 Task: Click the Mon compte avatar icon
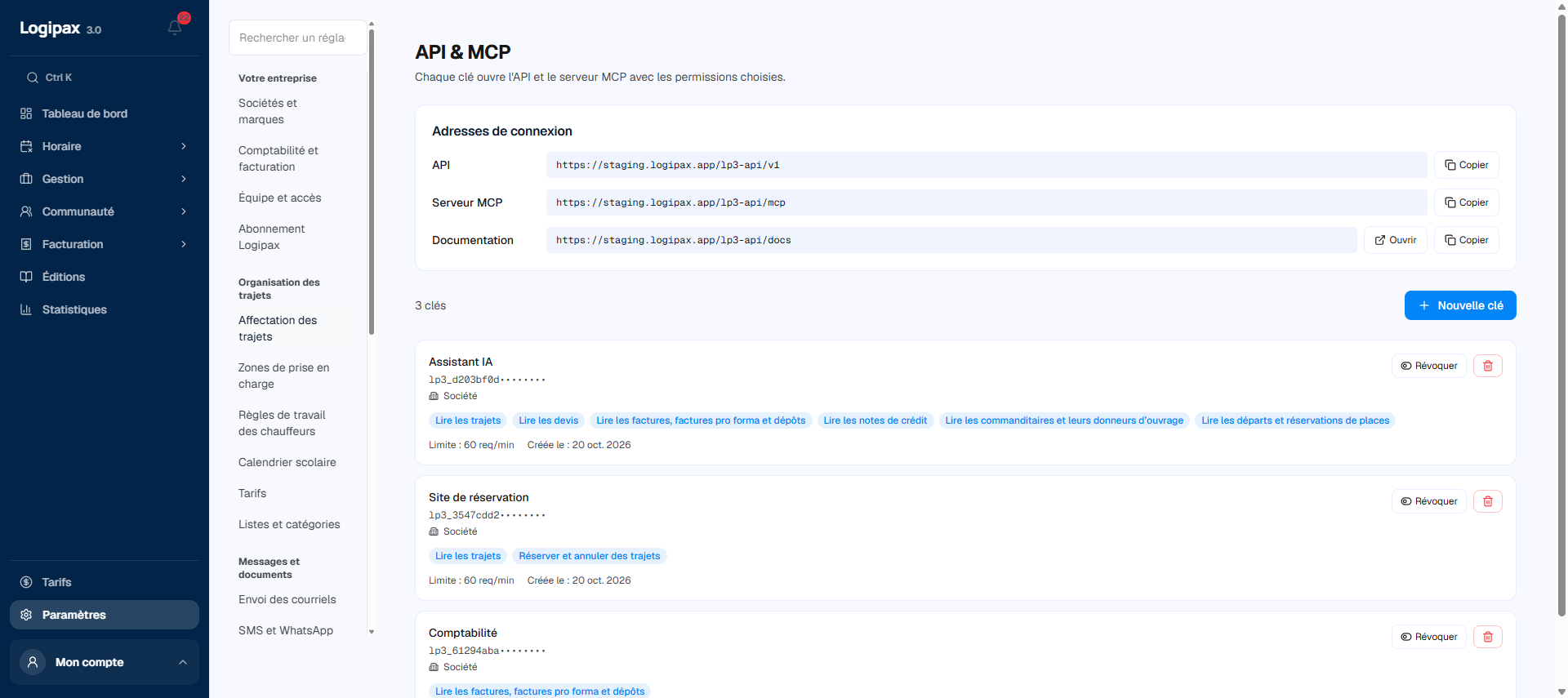point(33,662)
